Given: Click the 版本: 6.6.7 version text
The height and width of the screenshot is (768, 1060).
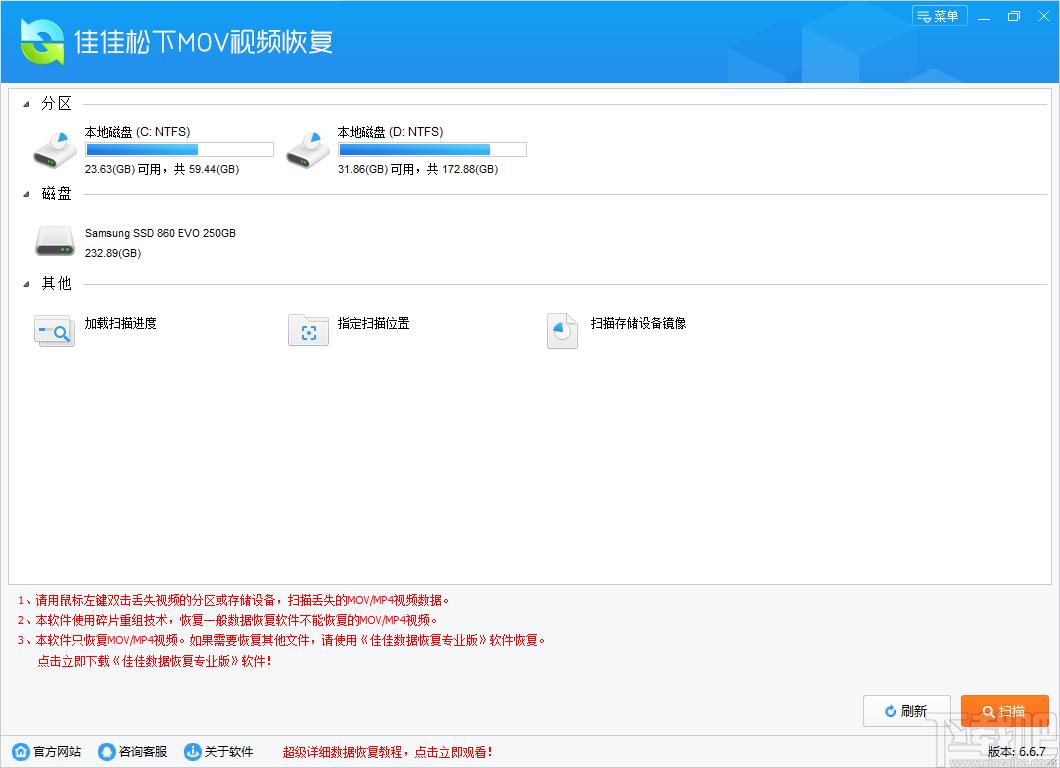Looking at the screenshot, I should pyautogui.click(x=1017, y=752).
